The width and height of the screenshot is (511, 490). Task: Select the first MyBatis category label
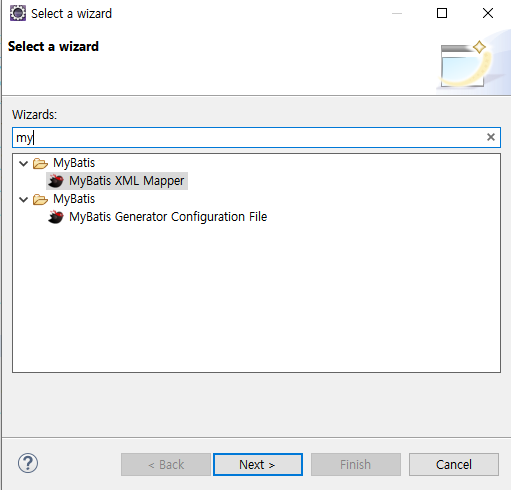(74, 163)
